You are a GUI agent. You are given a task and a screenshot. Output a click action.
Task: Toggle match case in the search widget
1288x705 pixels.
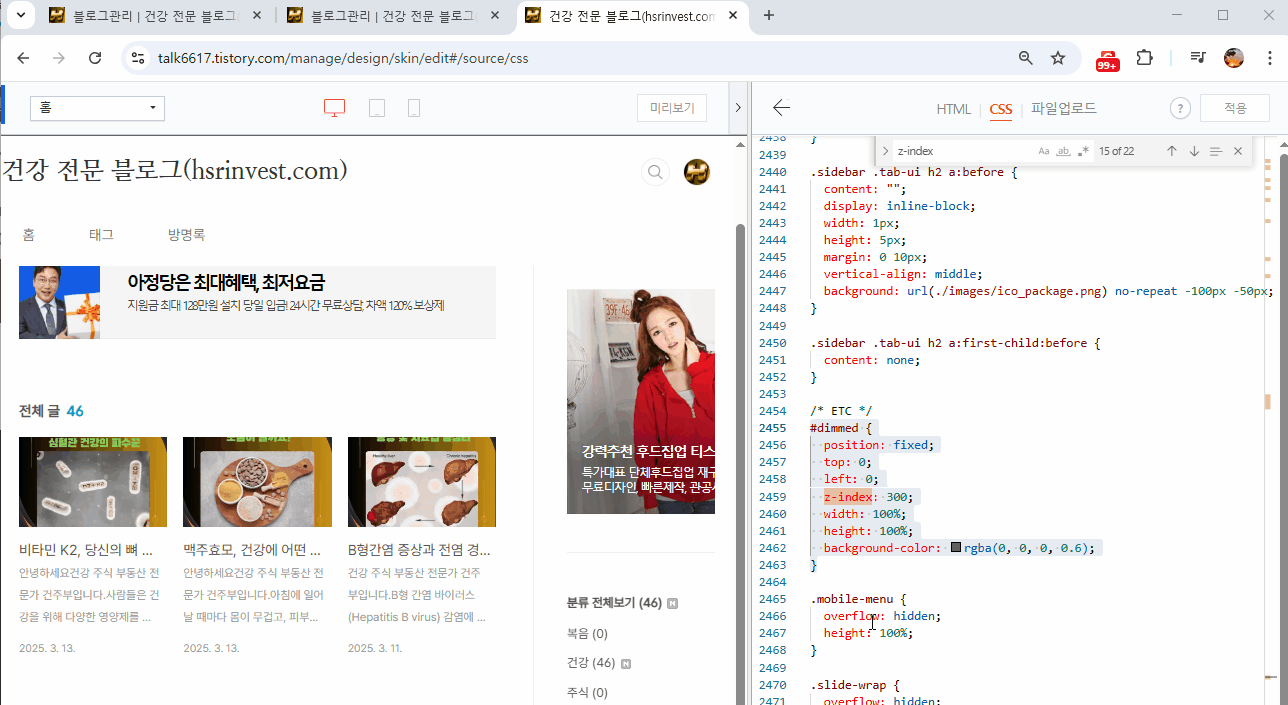click(x=1043, y=150)
